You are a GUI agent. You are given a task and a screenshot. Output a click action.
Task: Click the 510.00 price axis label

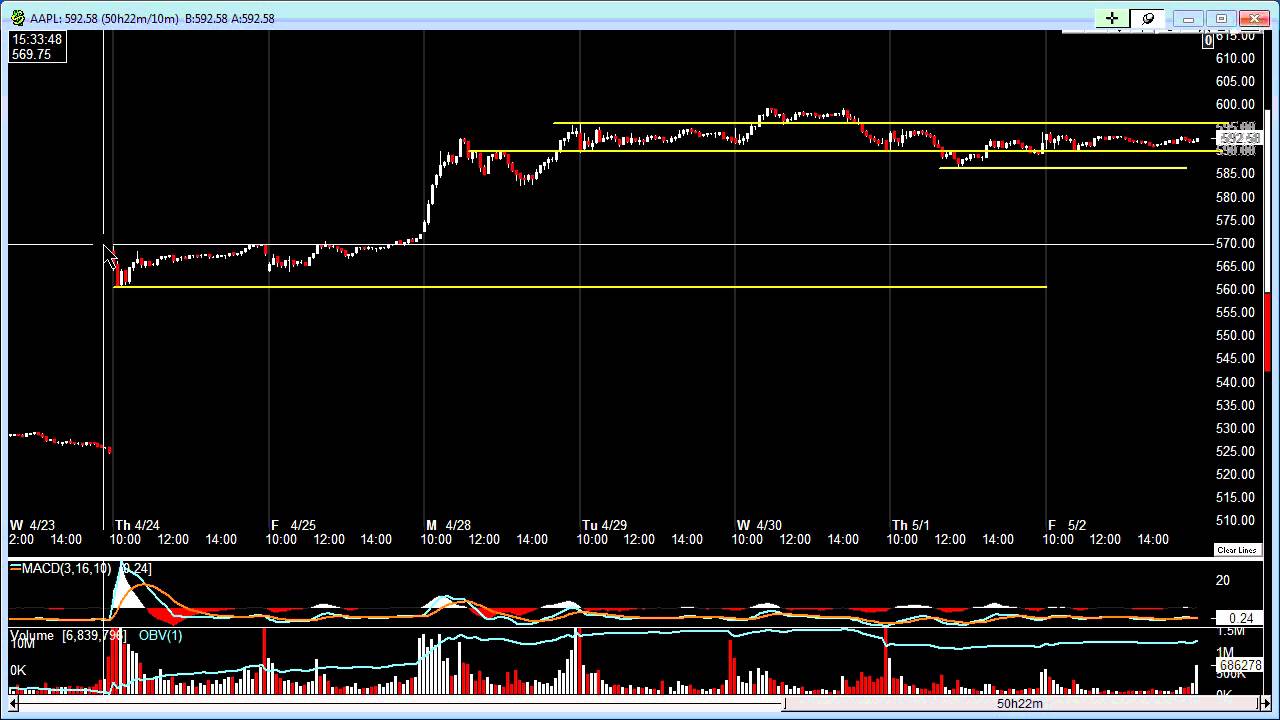1235,520
